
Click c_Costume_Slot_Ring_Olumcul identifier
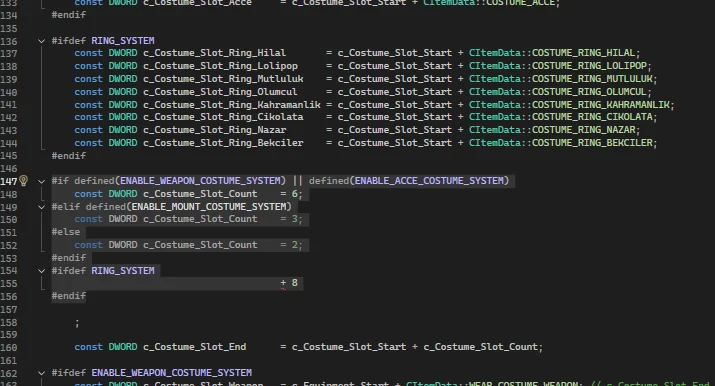[220, 92]
